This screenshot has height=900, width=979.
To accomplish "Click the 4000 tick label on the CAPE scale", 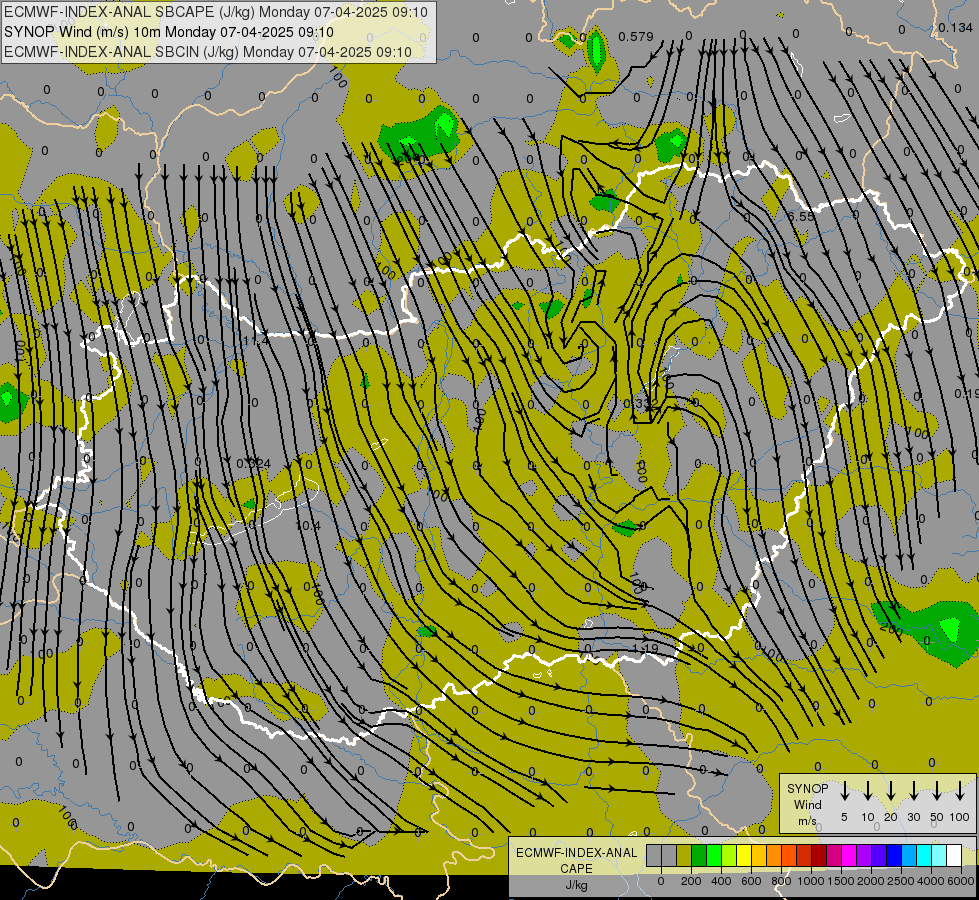I will click(931, 881).
